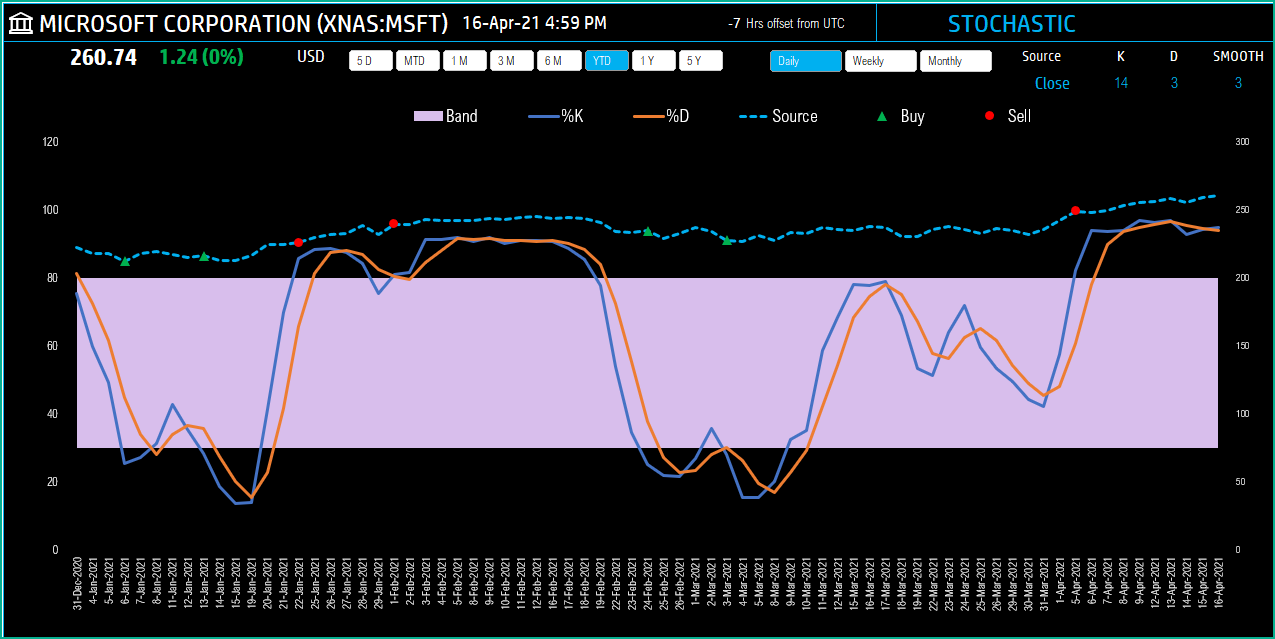The image size is (1275, 639).
Task: Edit the SMOOTH value 3
Action: [1238, 83]
